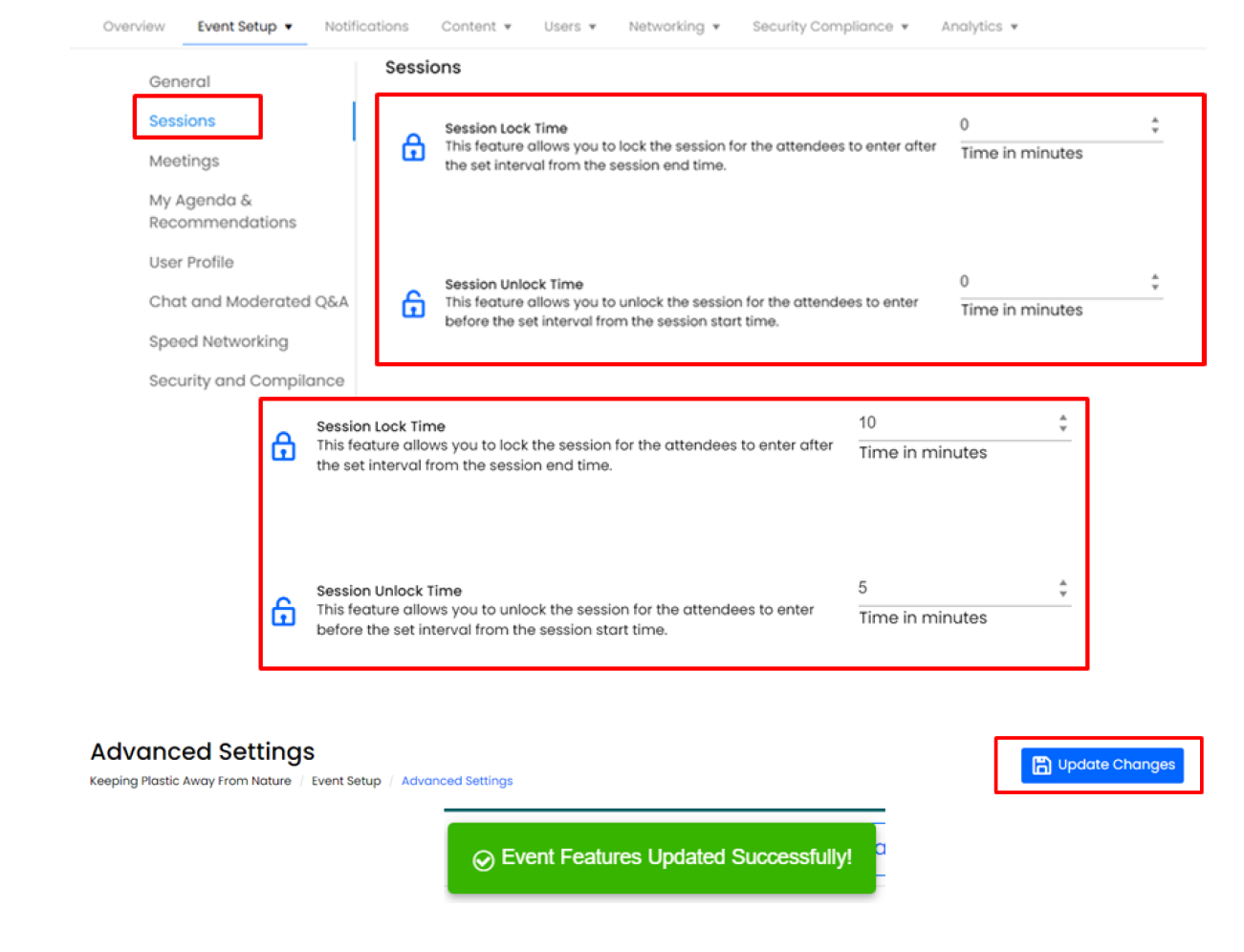
Task: Click the Event Setup breadcrumb link
Action: coord(346,781)
